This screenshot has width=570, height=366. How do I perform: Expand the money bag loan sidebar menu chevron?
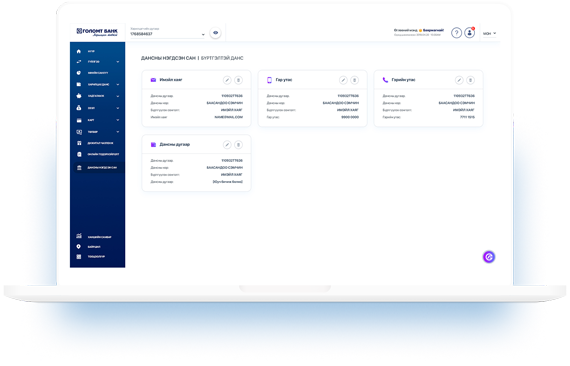tap(118, 108)
